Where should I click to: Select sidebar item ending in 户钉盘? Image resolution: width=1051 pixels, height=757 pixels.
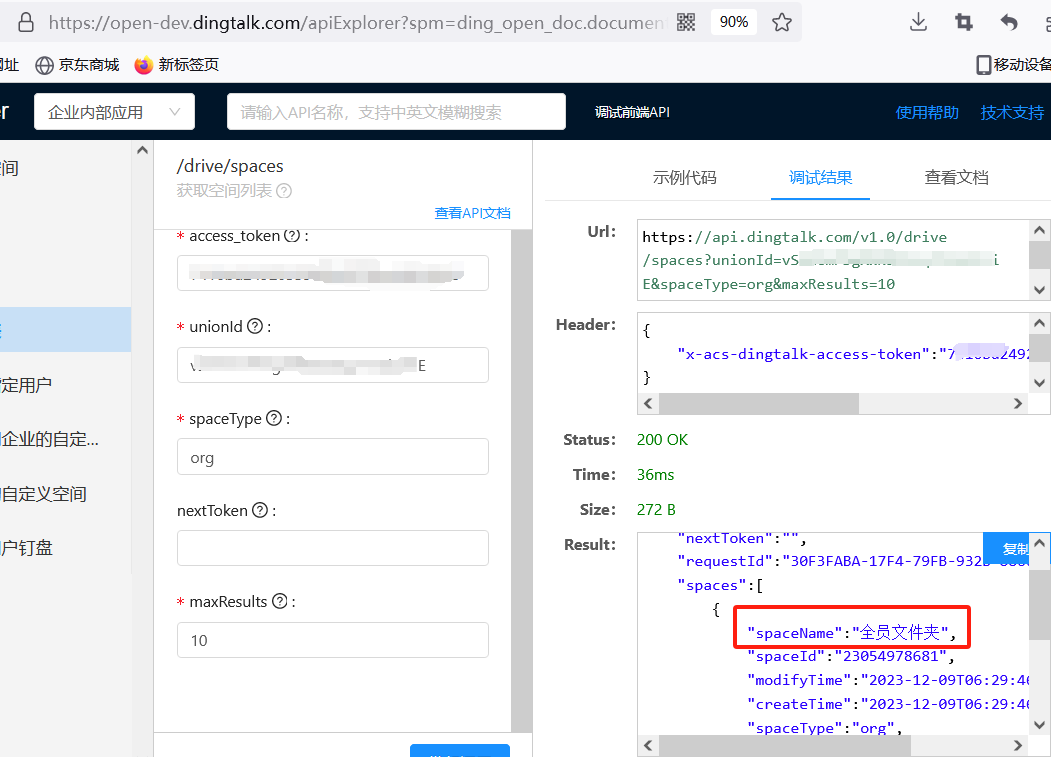26,548
